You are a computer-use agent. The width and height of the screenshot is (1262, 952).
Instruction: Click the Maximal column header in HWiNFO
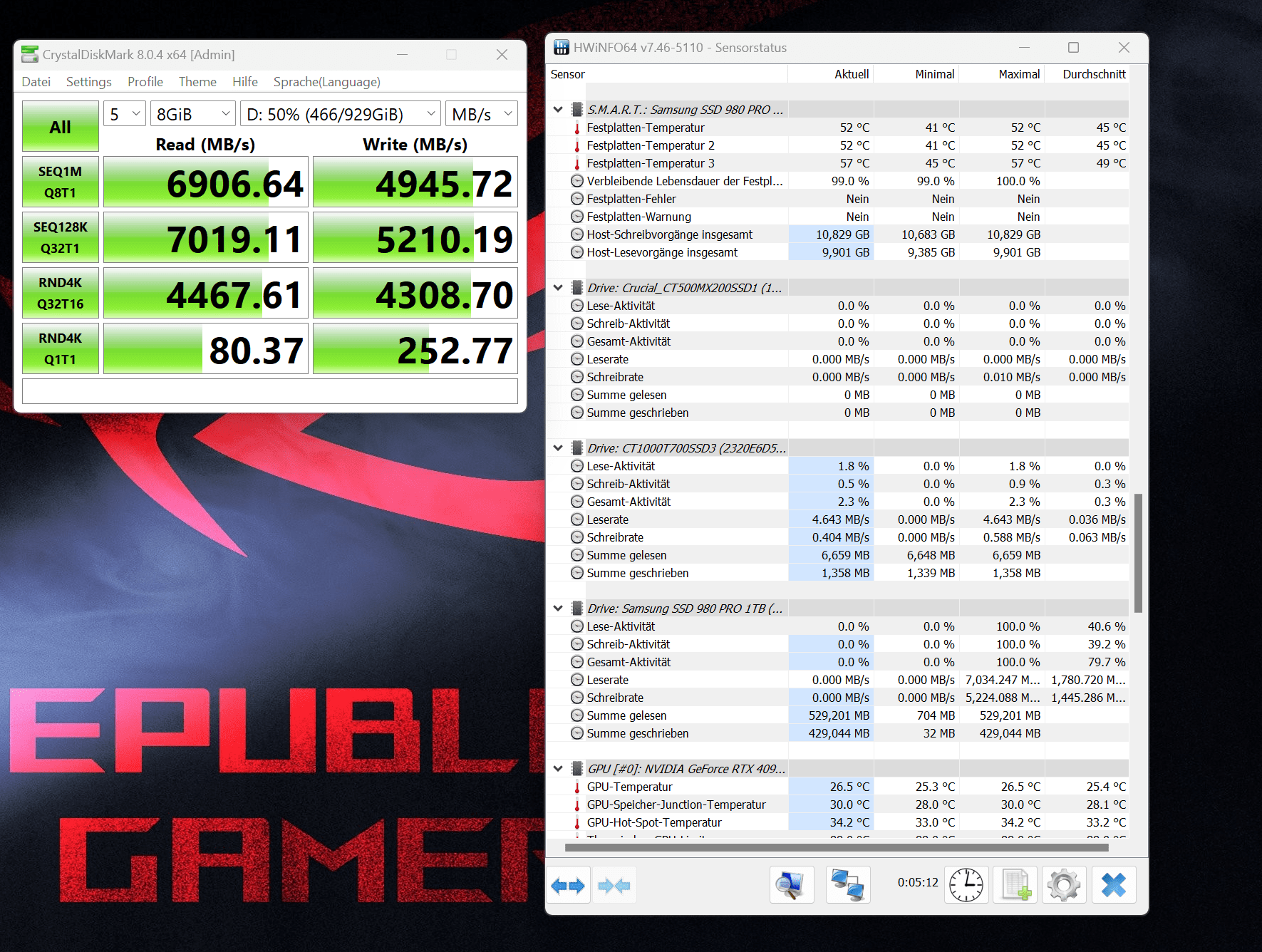pos(1002,74)
